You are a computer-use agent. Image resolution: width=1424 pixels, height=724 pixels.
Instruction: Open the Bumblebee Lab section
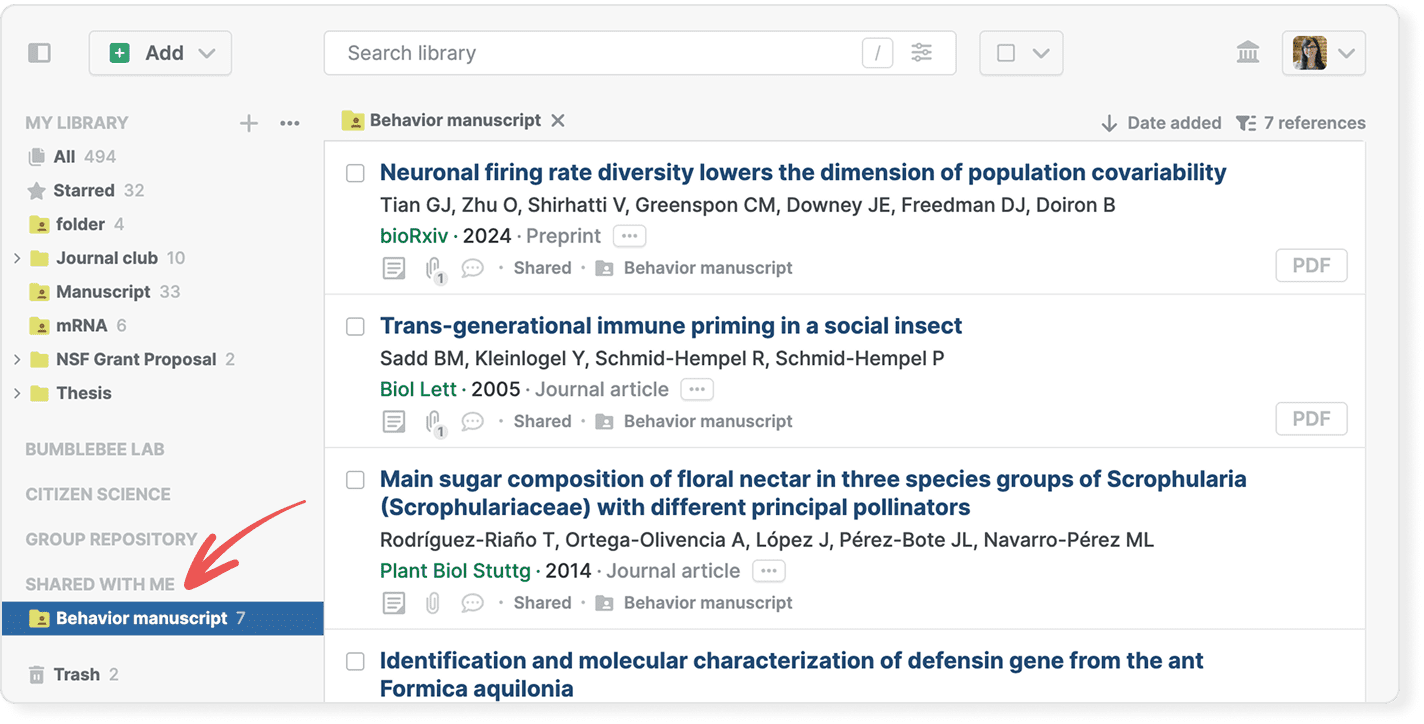(95, 449)
